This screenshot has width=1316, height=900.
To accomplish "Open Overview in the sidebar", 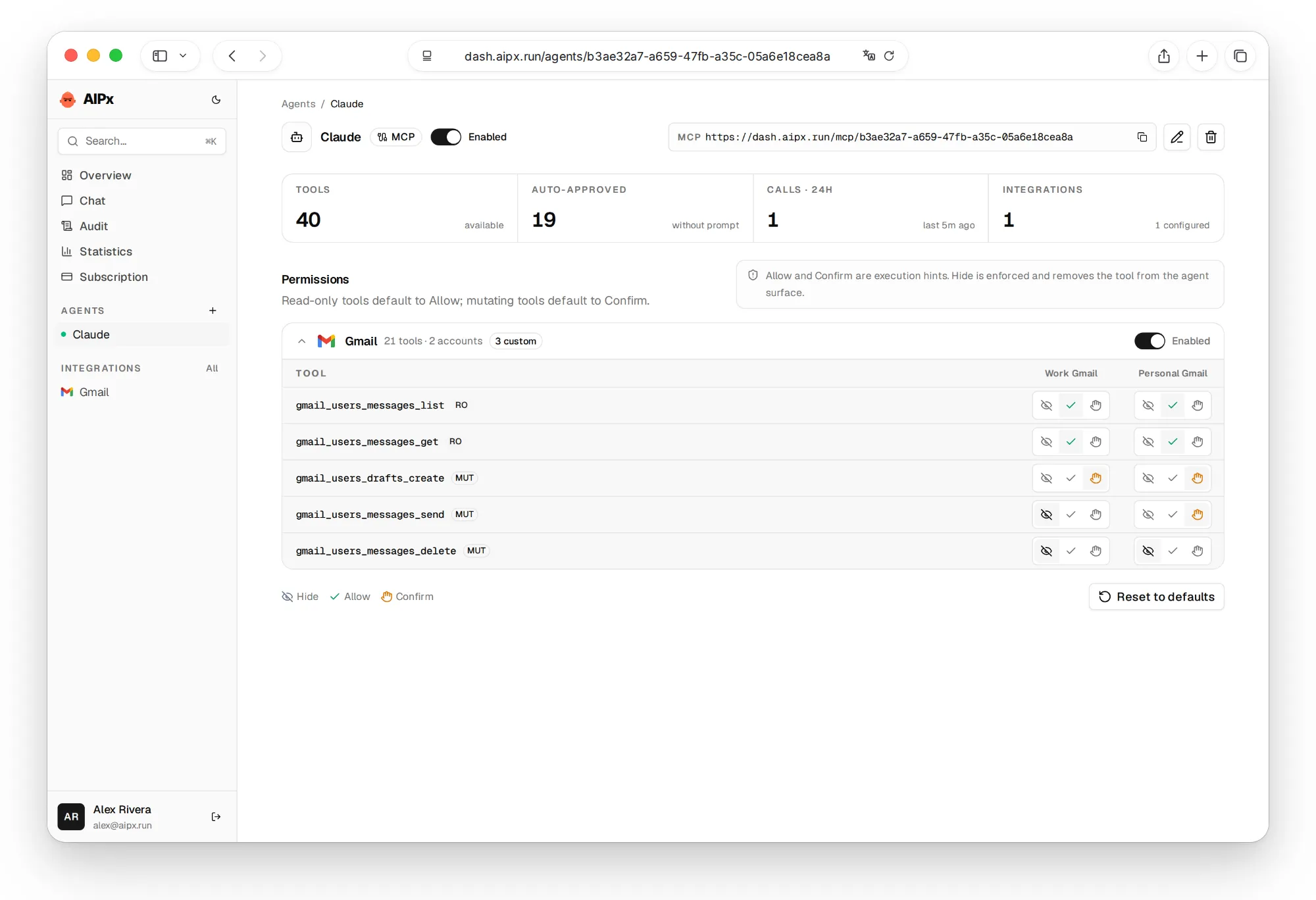I will click(142, 175).
